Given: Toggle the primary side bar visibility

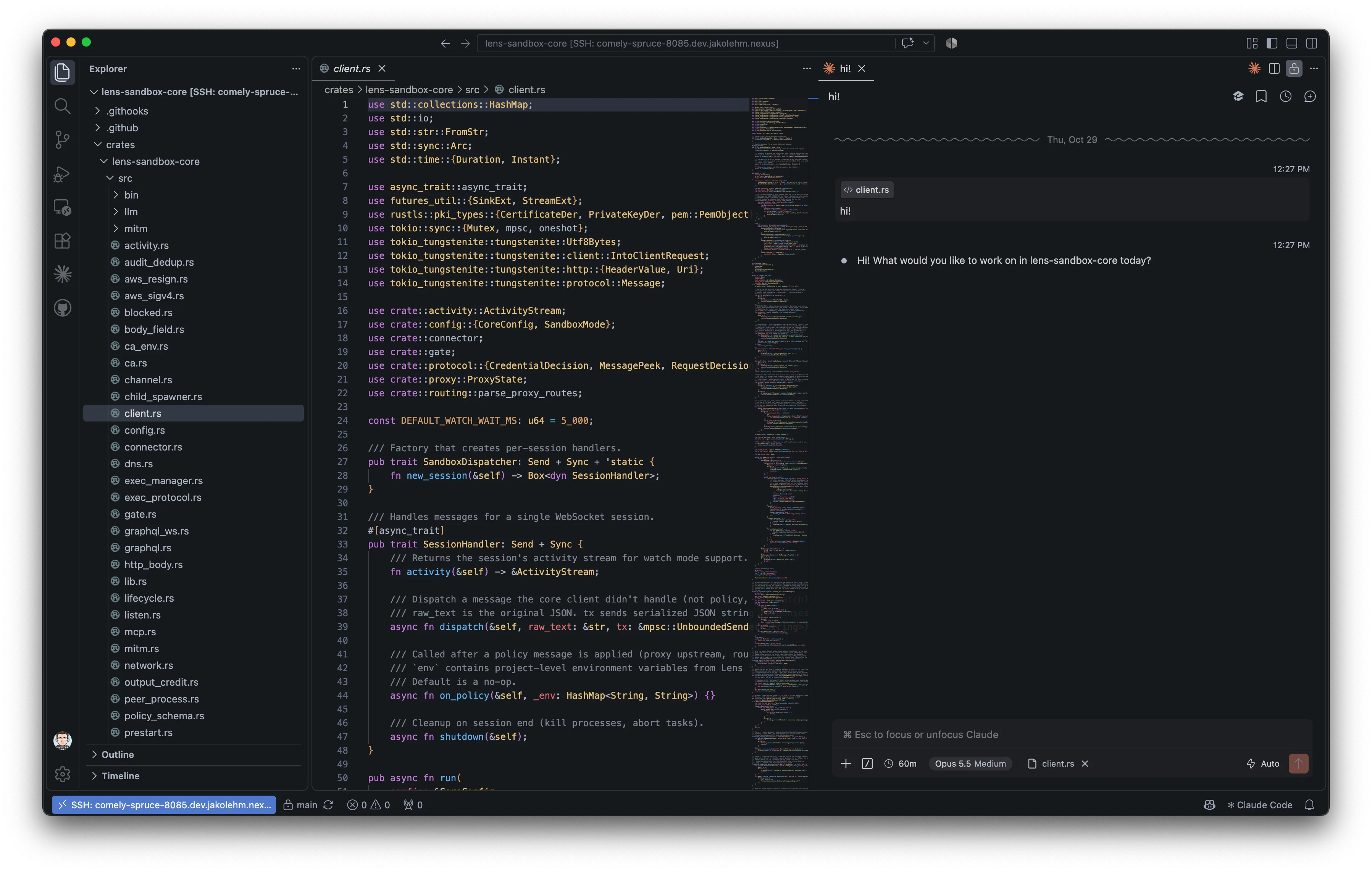Looking at the screenshot, I should (x=1272, y=43).
